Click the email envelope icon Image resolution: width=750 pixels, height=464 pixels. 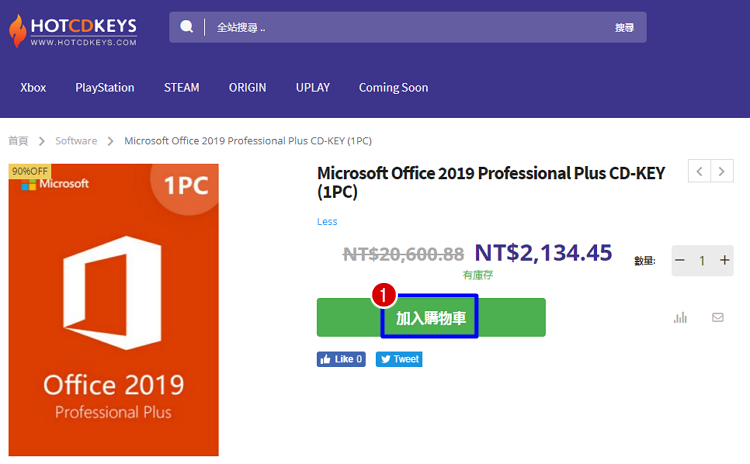pos(717,317)
